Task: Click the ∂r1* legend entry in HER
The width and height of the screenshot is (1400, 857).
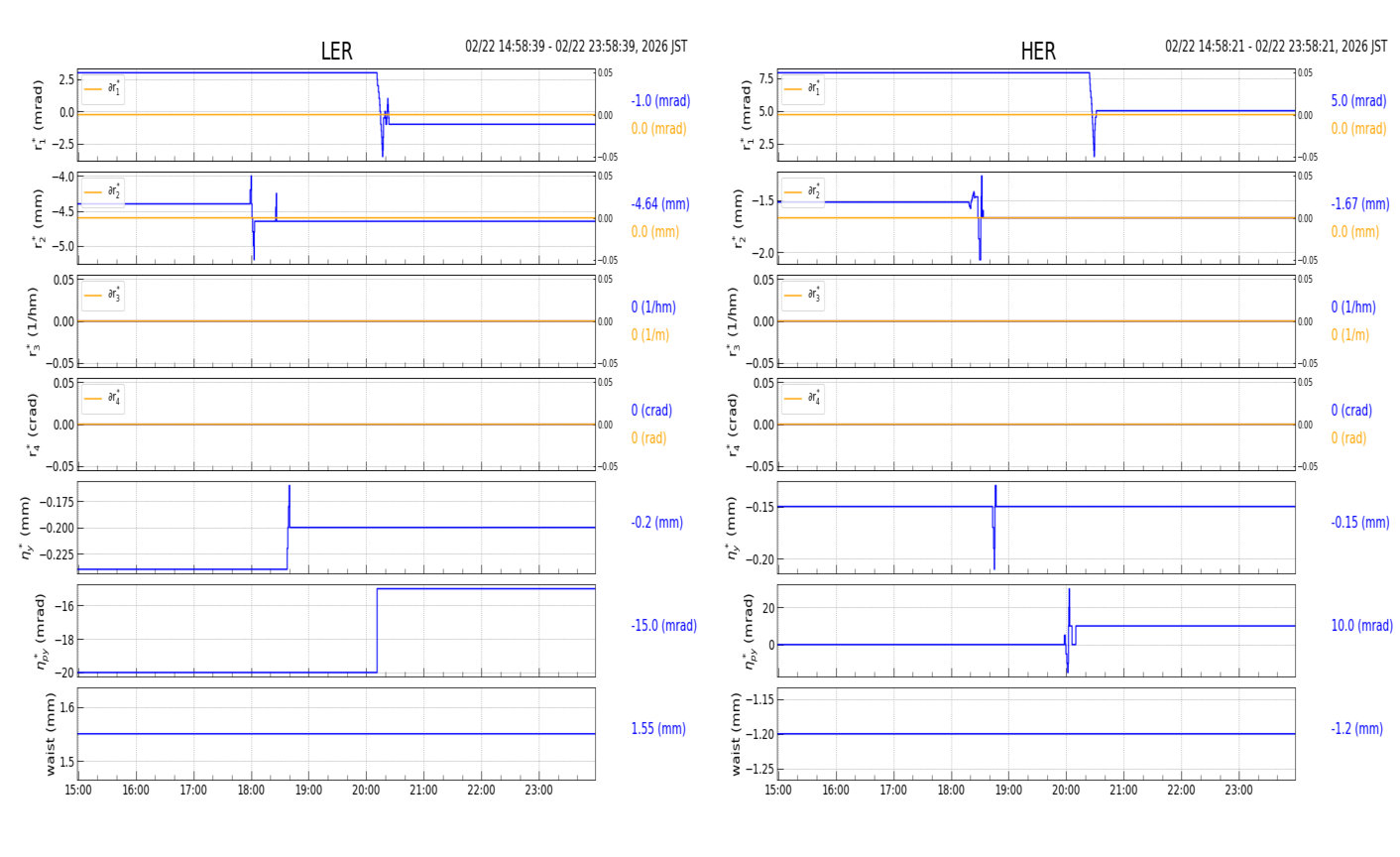Action: pos(803,89)
